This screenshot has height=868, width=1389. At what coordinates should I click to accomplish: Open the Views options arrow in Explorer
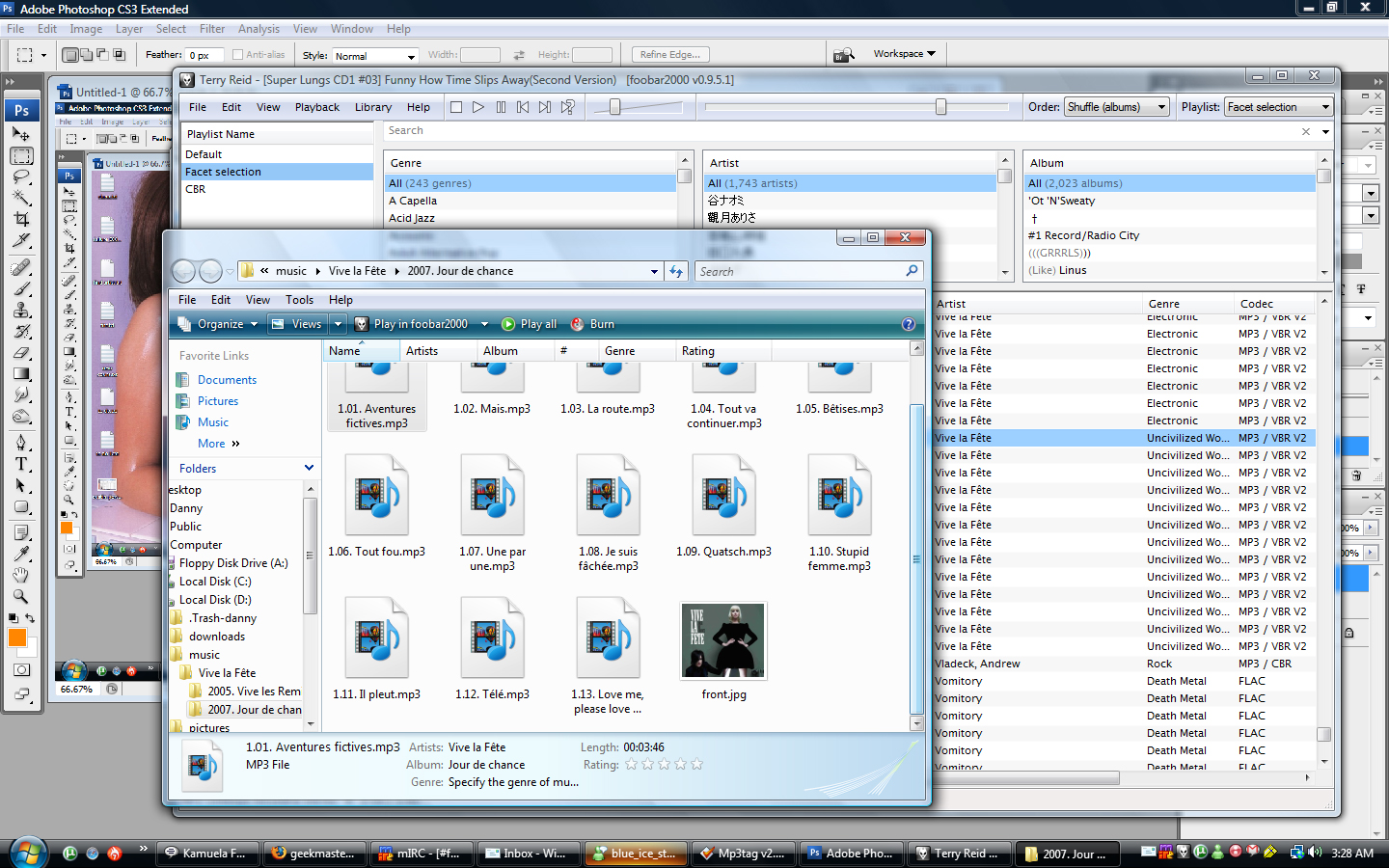338,324
